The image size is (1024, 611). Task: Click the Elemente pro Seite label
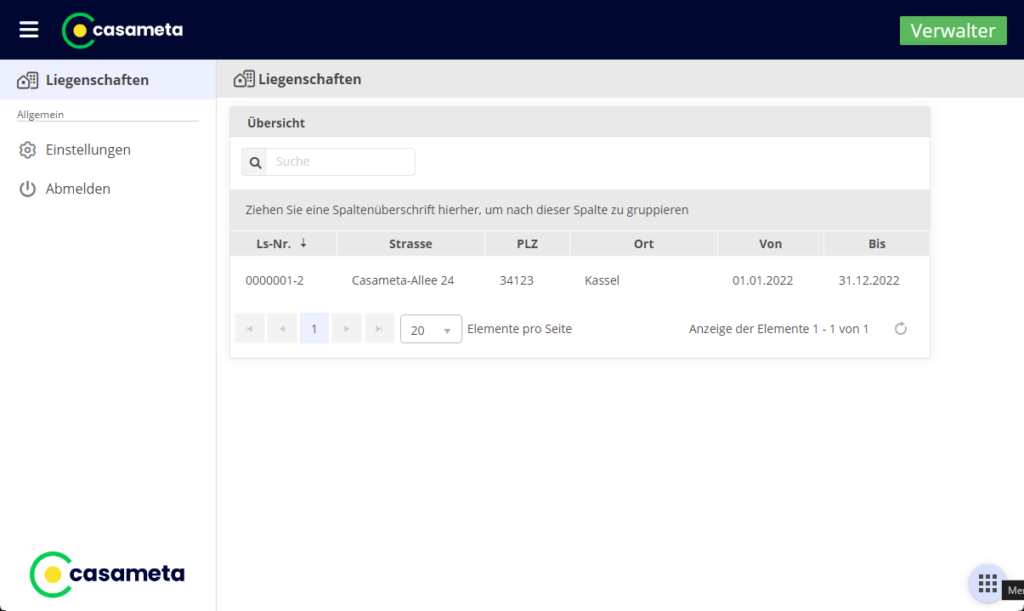coord(519,329)
